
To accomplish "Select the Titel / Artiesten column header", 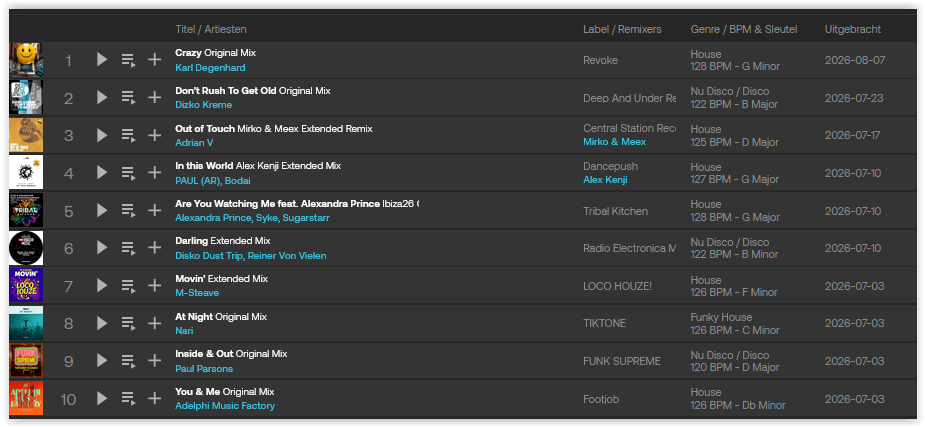I will 211,29.
